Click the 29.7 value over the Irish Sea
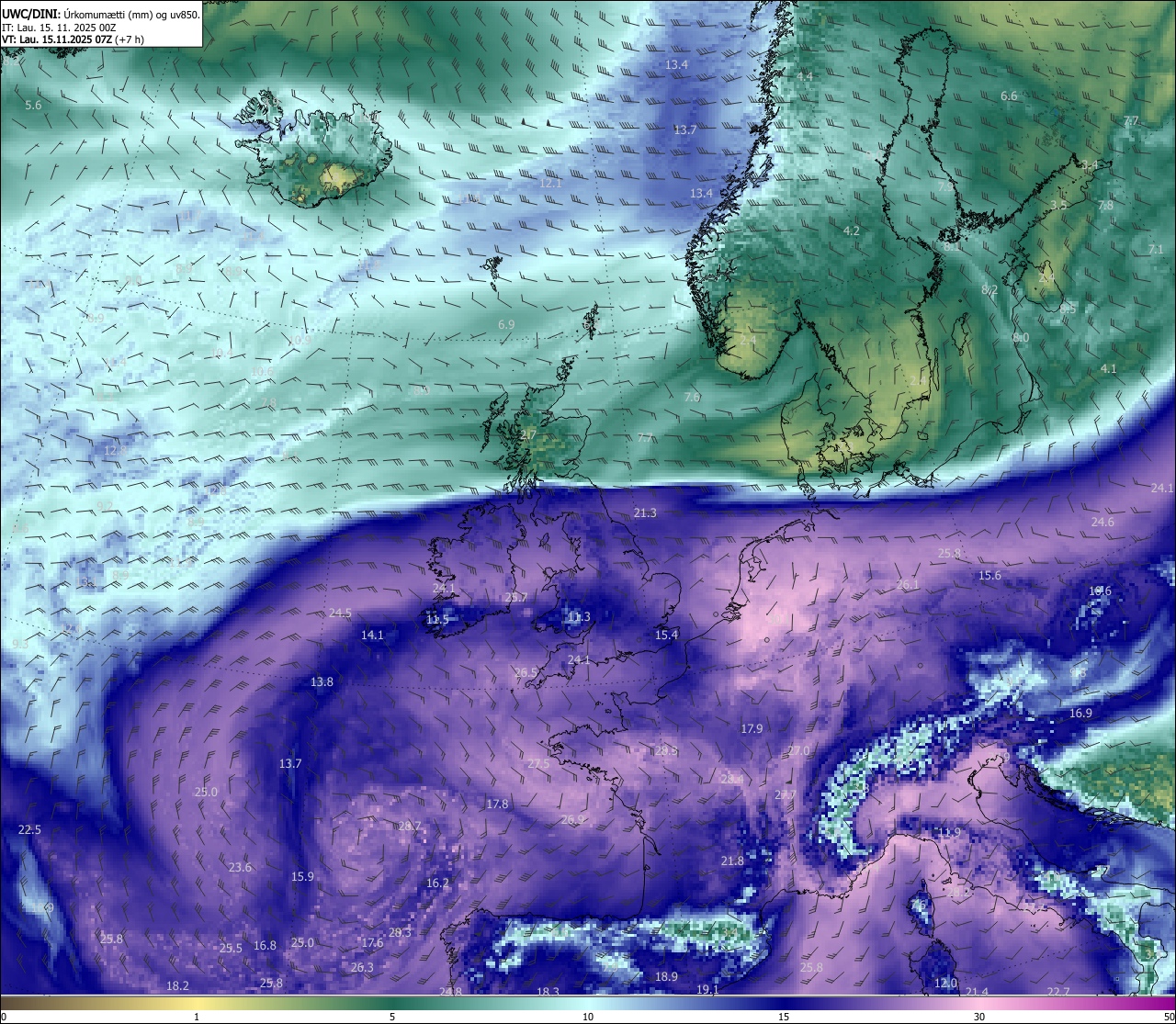The width and height of the screenshot is (1176, 1024). point(516,598)
